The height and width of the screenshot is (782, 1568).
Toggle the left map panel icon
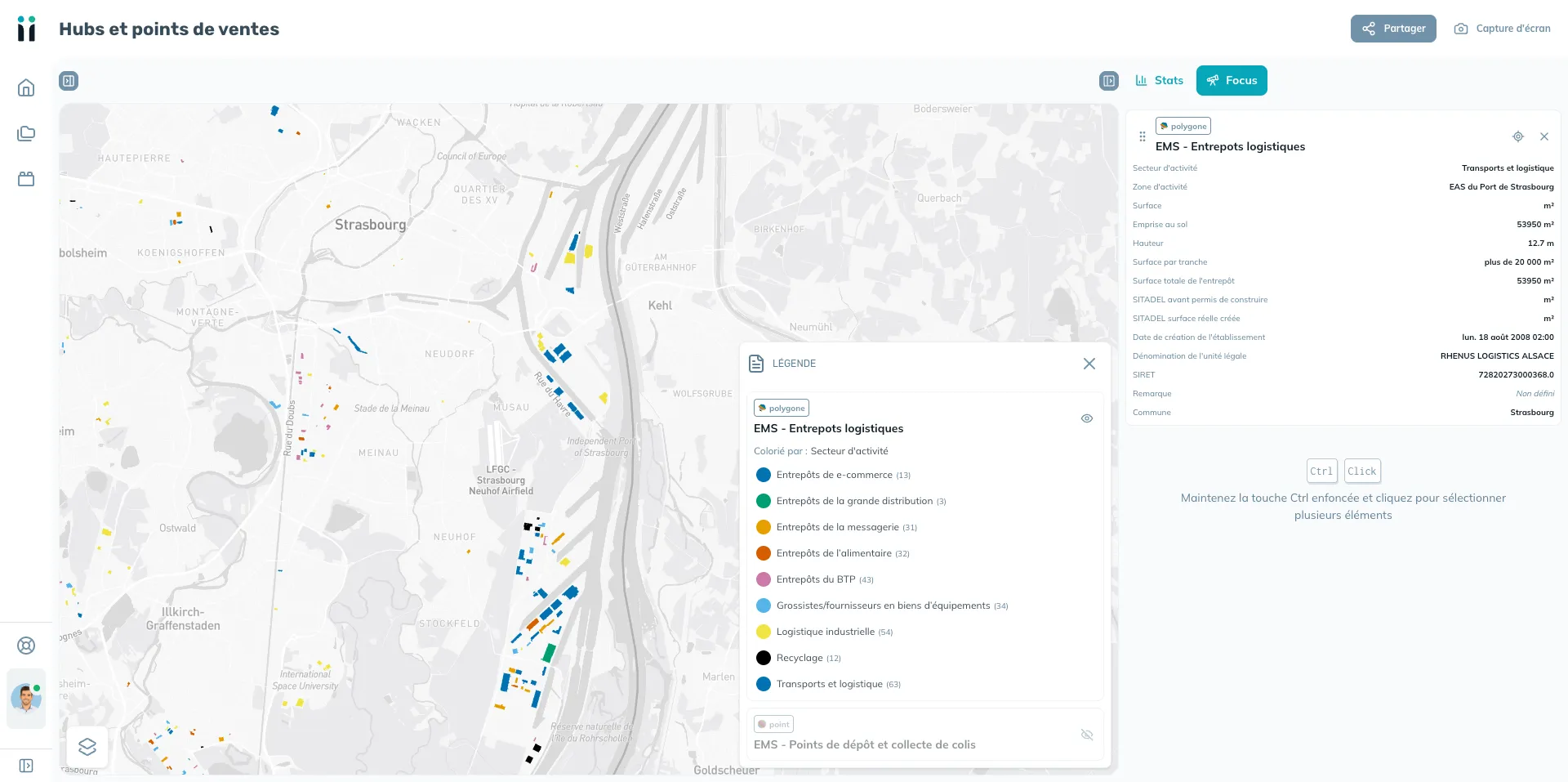69,81
